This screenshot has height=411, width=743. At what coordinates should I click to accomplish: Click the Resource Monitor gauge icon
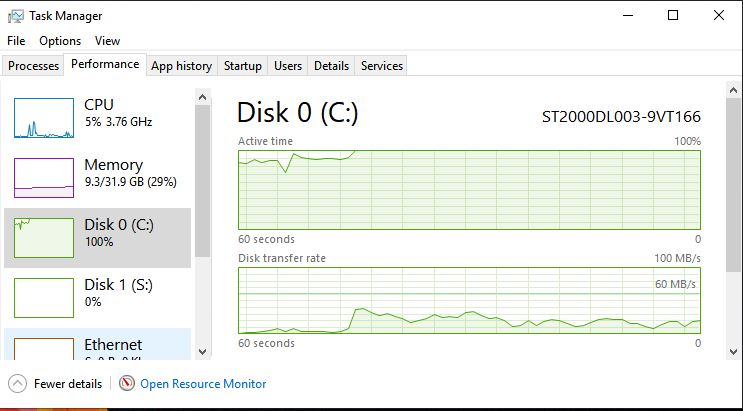pos(127,383)
